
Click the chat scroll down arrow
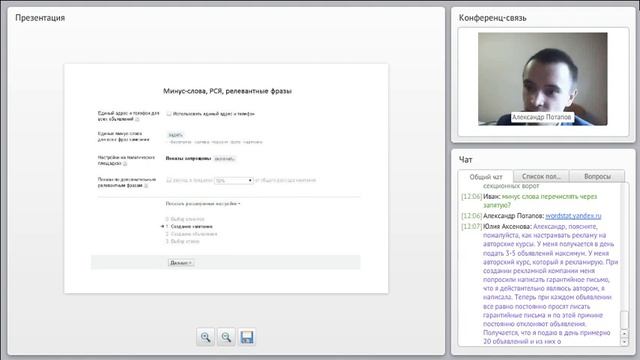[x=624, y=342]
